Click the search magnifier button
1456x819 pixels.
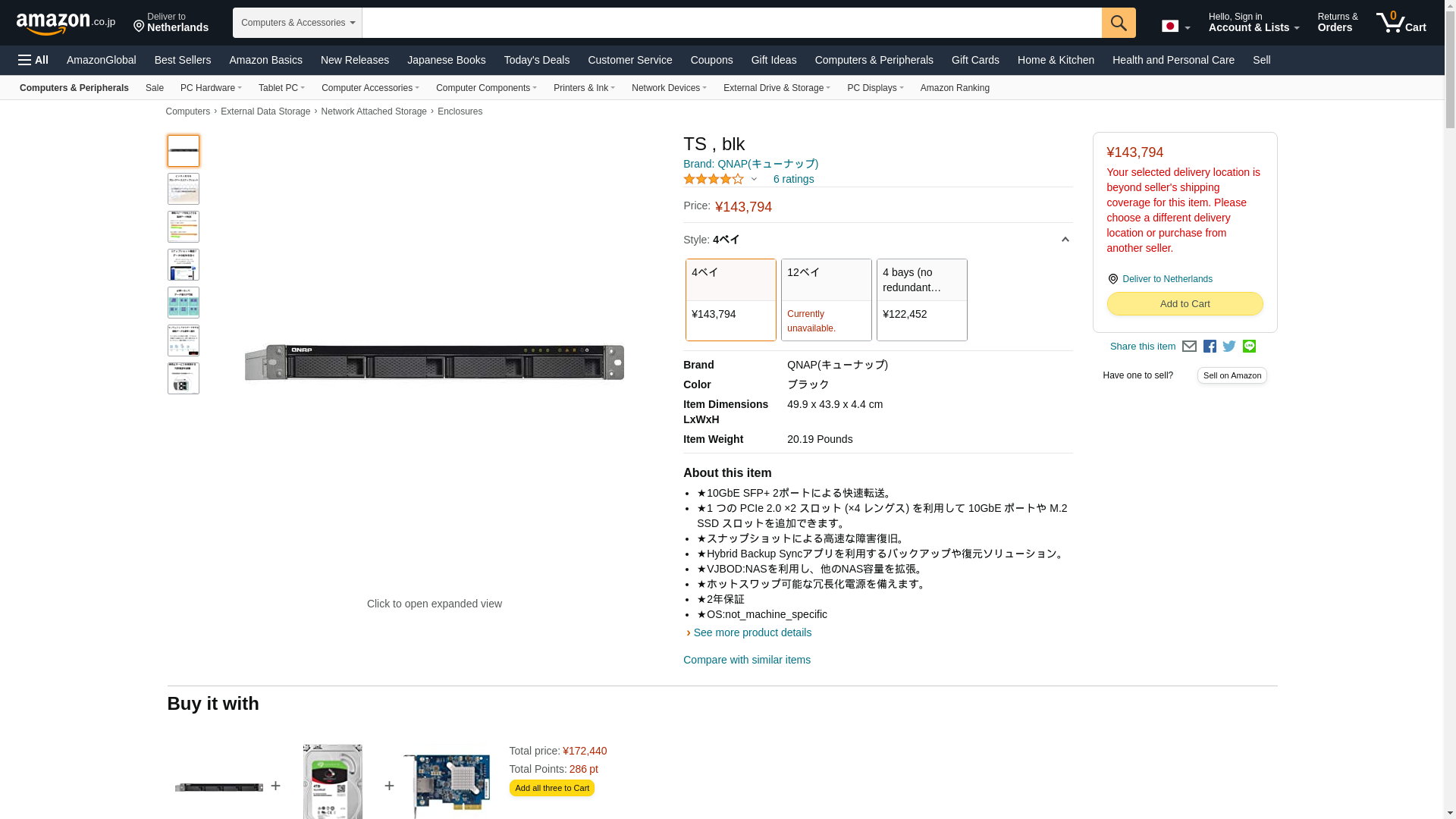(1118, 23)
